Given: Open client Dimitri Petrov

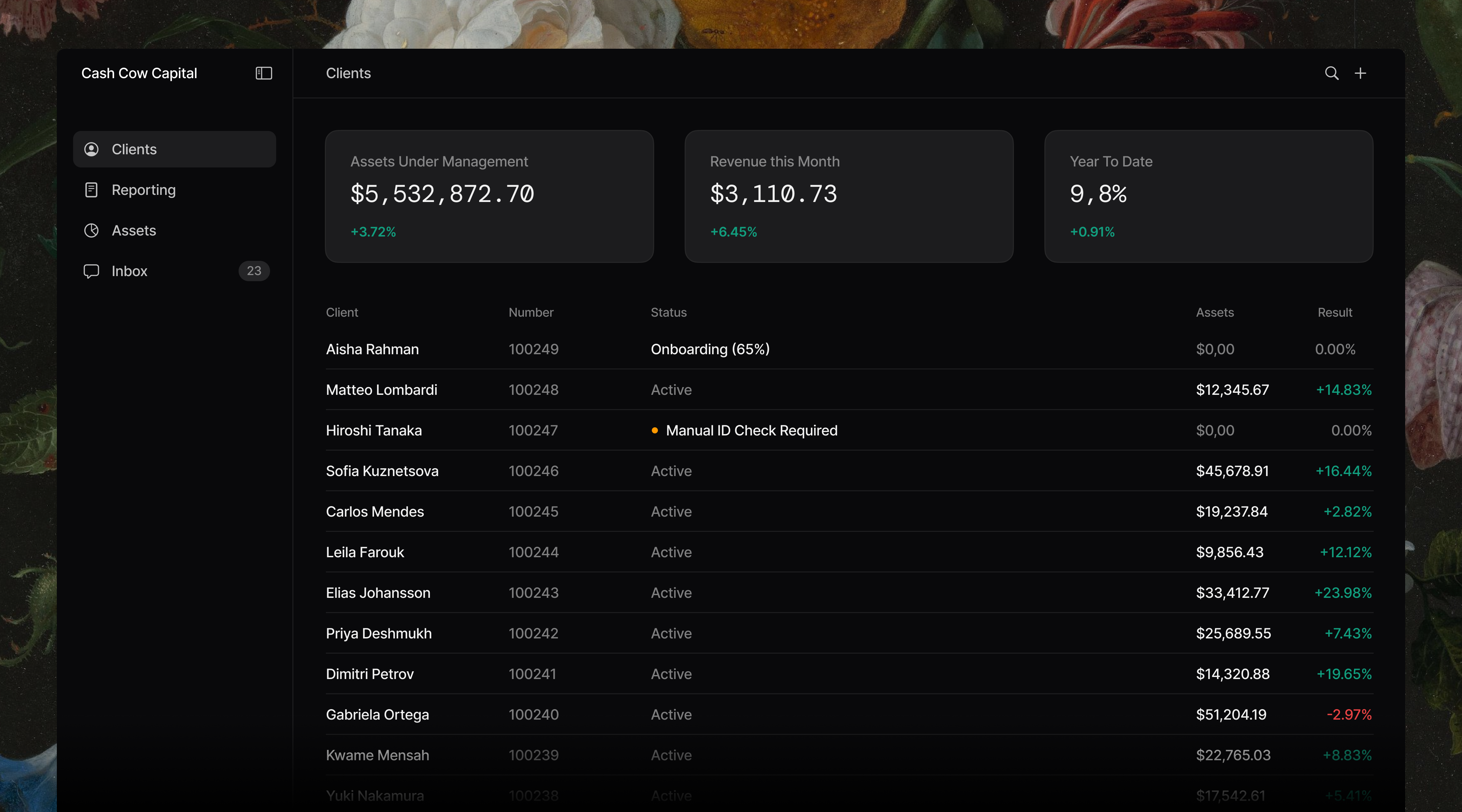Looking at the screenshot, I should (370, 674).
